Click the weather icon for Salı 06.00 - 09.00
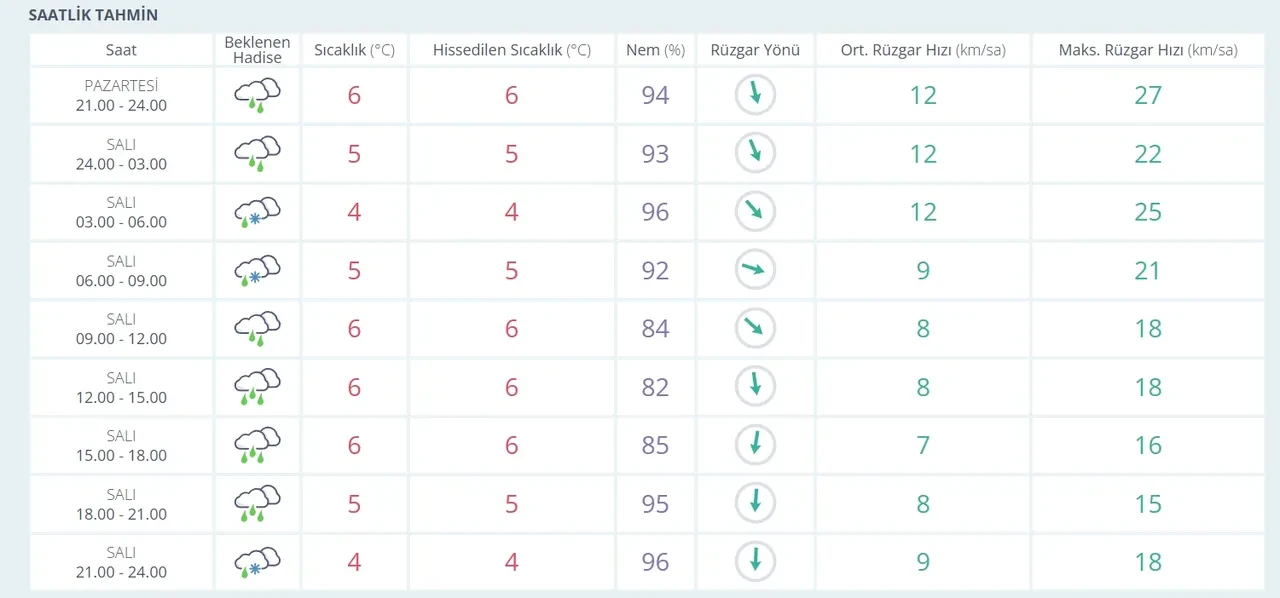 pyautogui.click(x=257, y=271)
